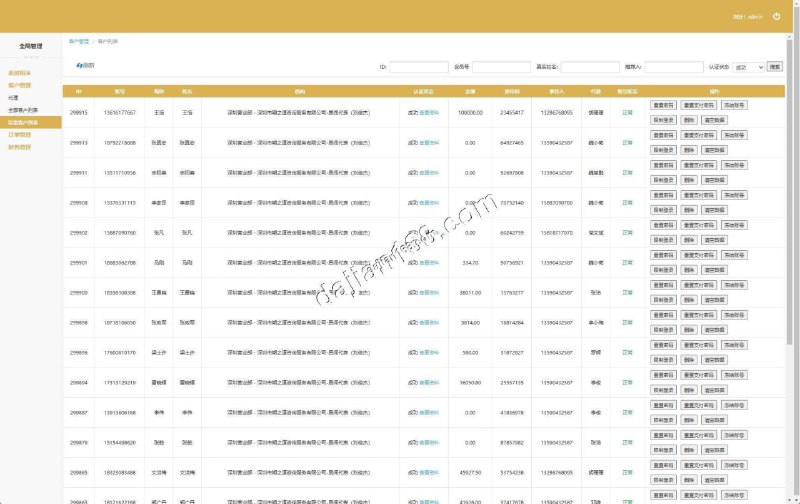Select 全部客户列表 in sidebar
Image resolution: width=800 pixels, height=504 pixels.
[x=24, y=110]
